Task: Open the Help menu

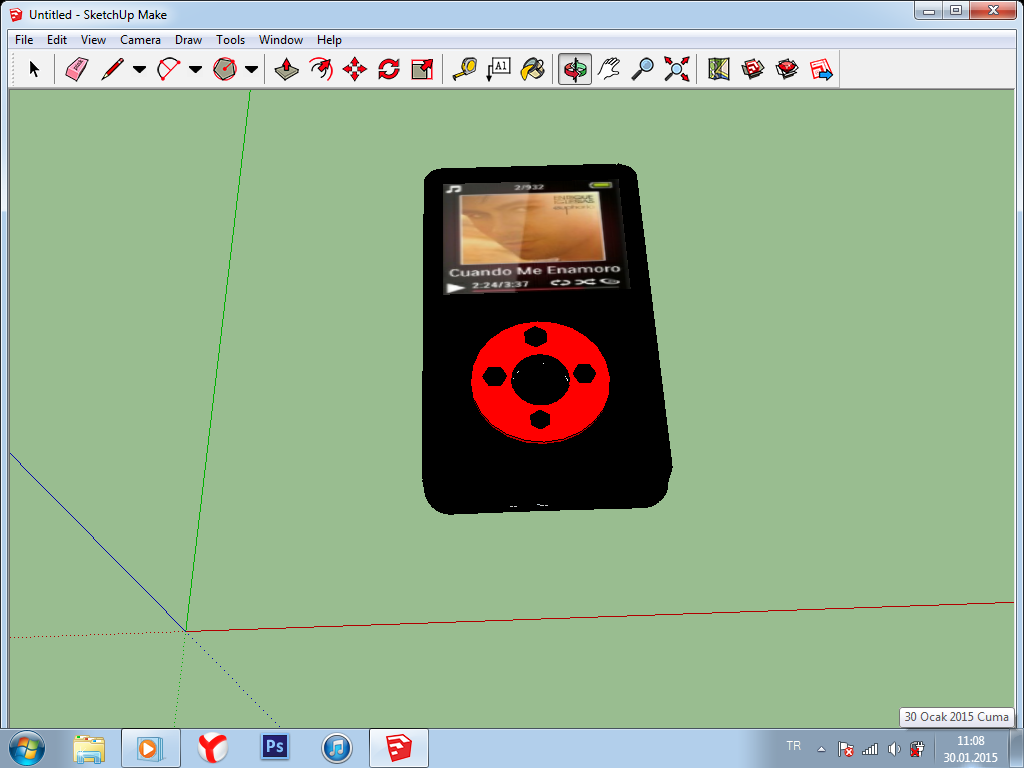Action: (329, 40)
